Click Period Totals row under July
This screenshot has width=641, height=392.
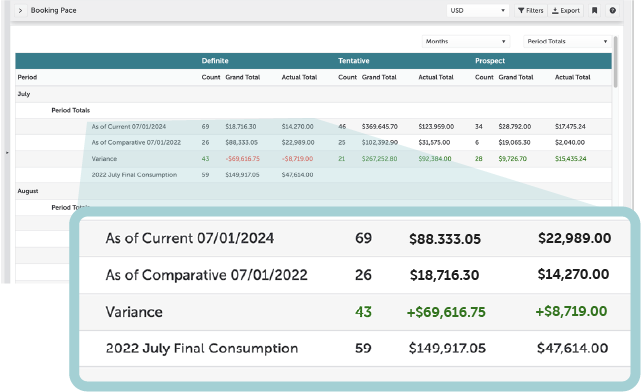point(314,110)
